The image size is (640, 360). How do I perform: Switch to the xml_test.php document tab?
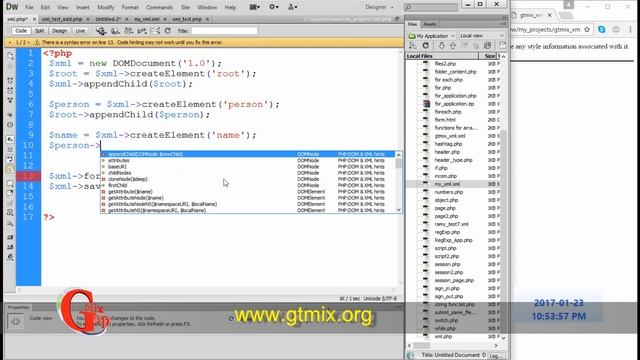coord(187,19)
